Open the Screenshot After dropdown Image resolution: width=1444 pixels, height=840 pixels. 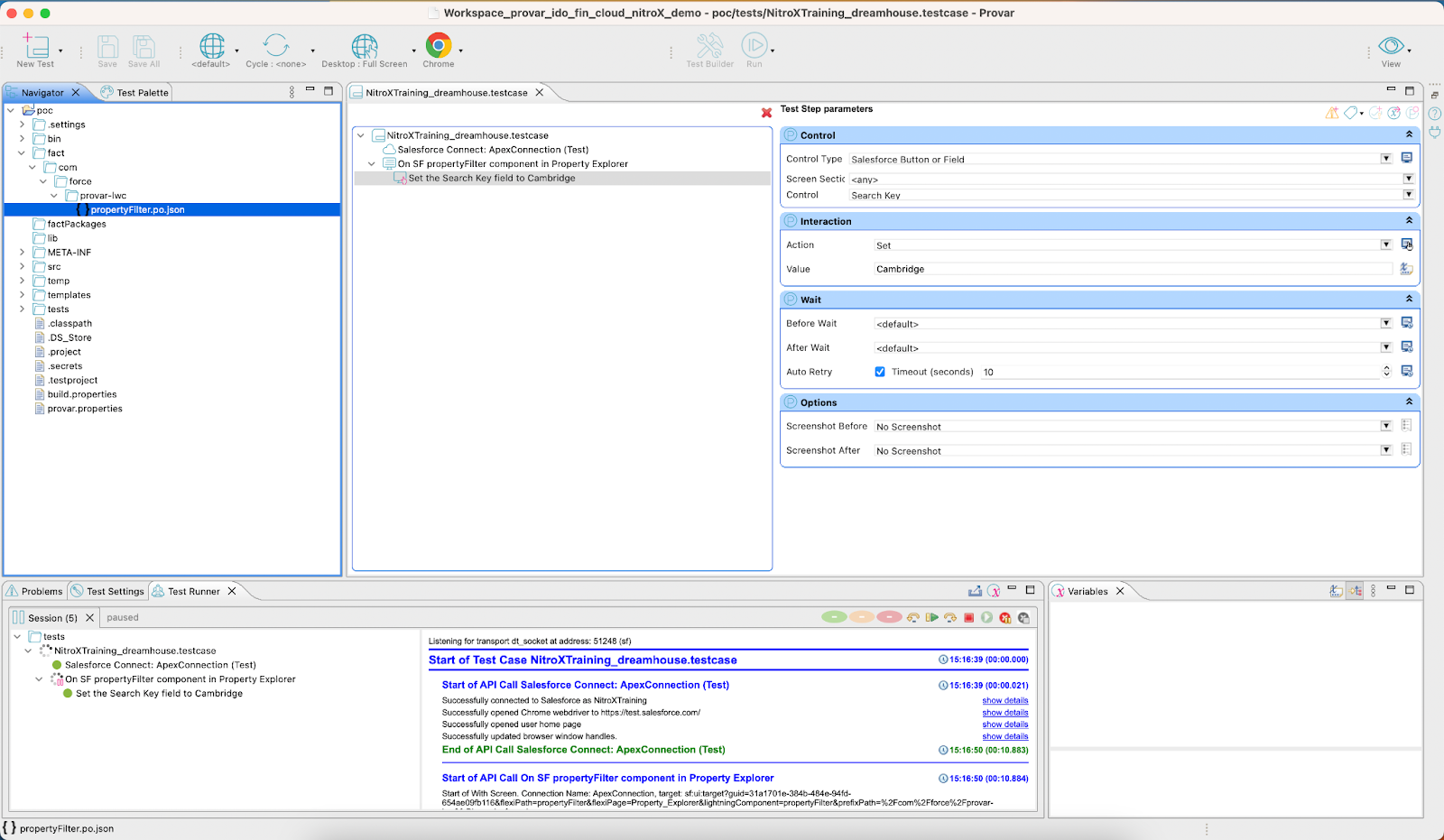tap(1386, 450)
